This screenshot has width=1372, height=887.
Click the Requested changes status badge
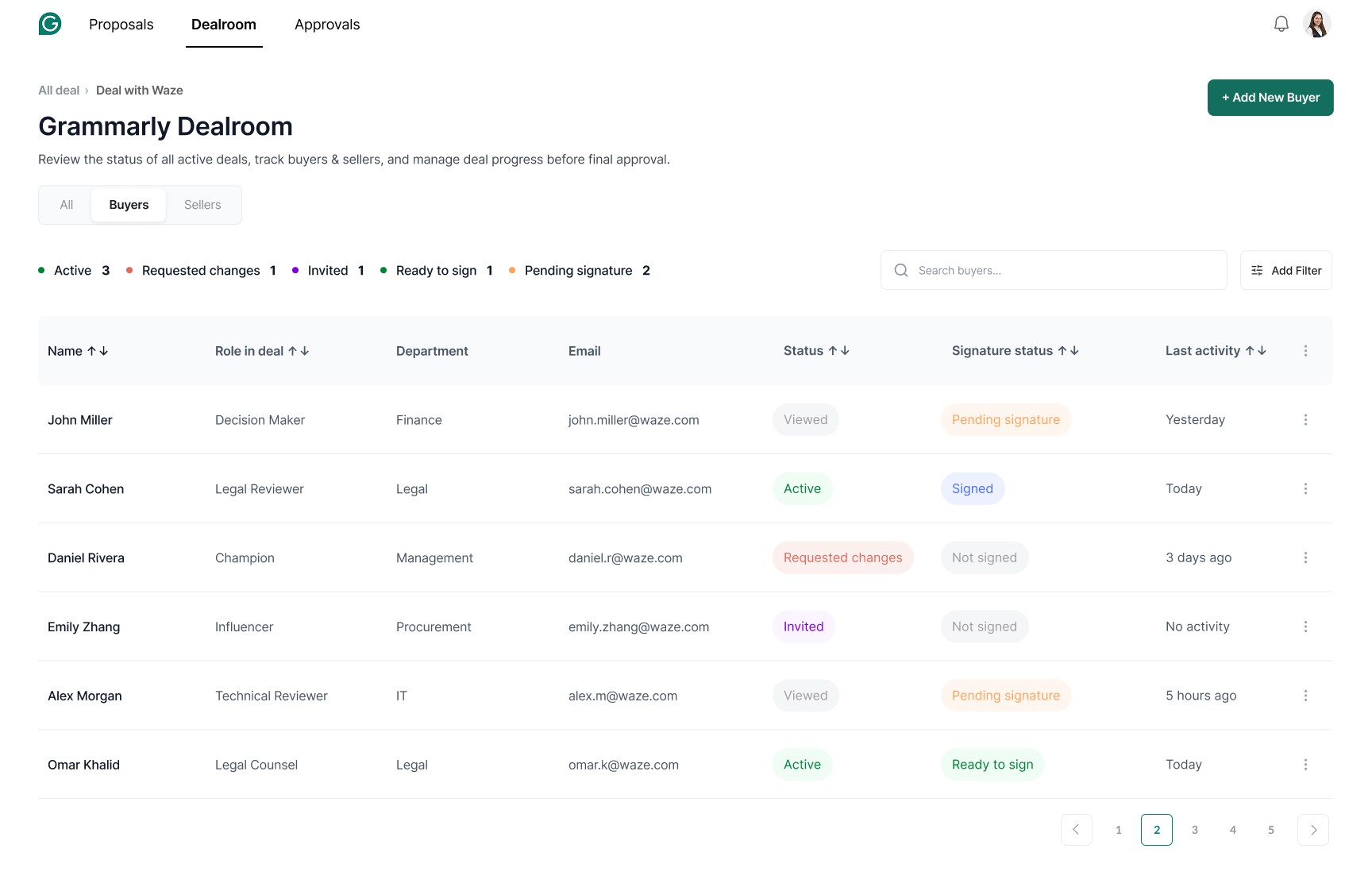tap(843, 557)
